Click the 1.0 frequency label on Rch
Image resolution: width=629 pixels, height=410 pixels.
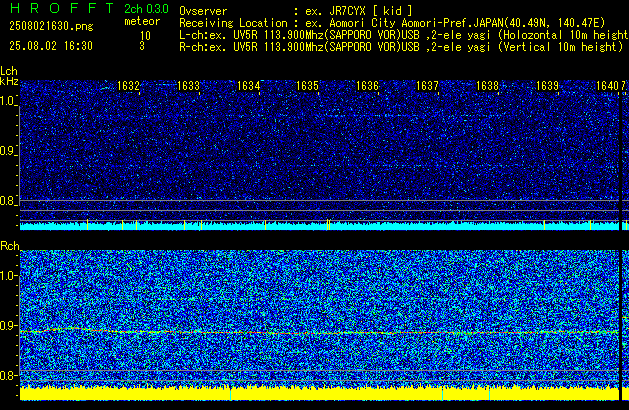click(9, 276)
